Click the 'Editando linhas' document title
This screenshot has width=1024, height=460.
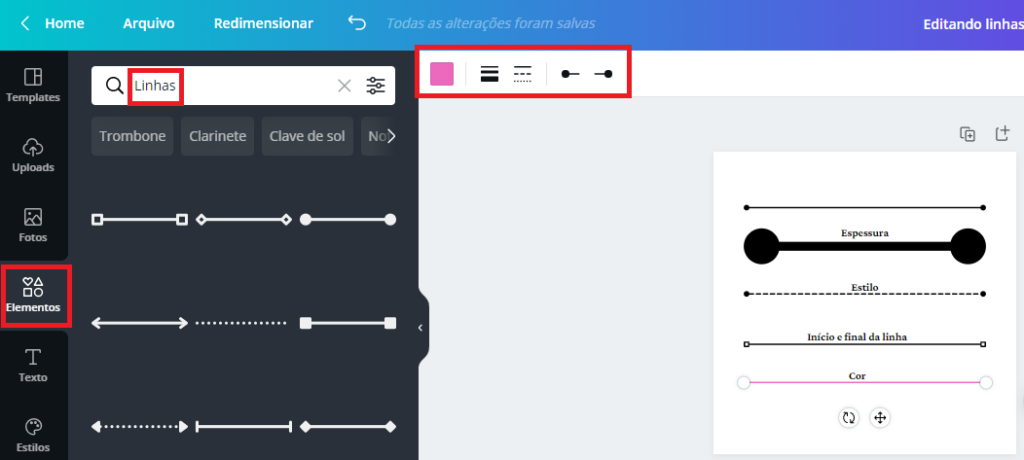(x=972, y=24)
